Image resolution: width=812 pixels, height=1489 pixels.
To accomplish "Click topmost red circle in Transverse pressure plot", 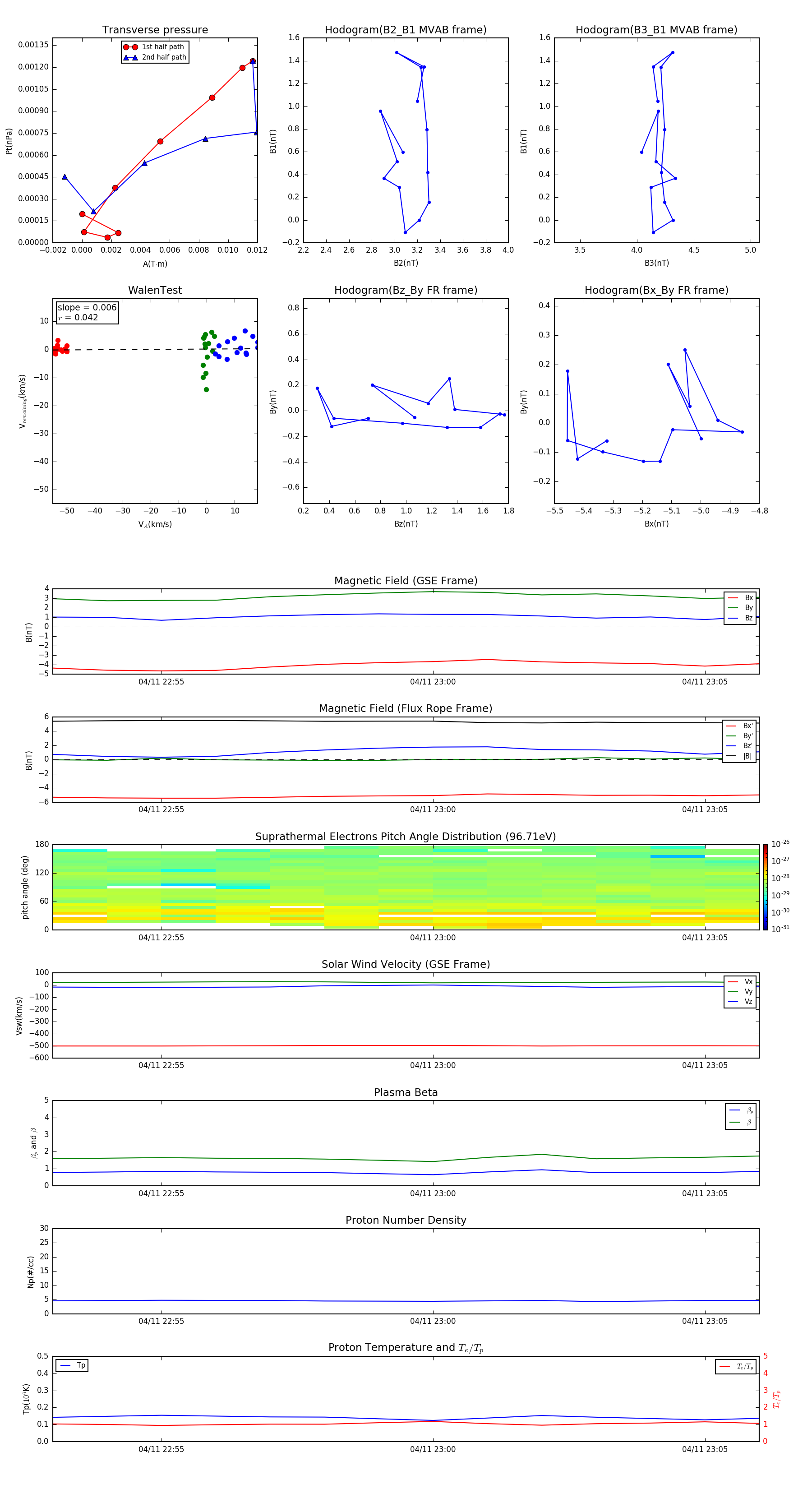I will (253, 61).
